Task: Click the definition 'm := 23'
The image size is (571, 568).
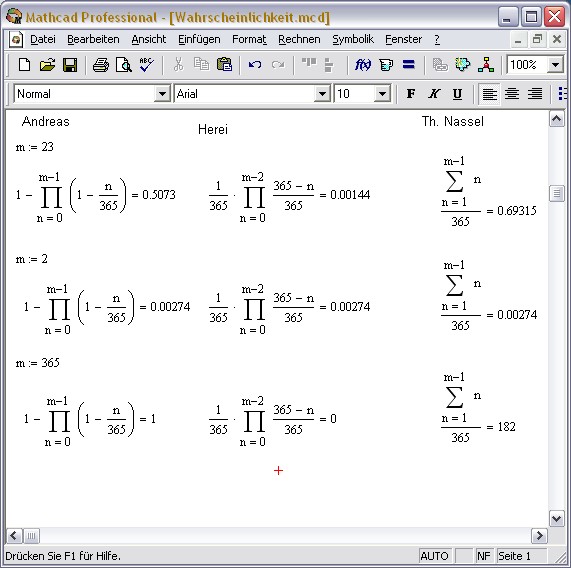Action: pos(35,147)
